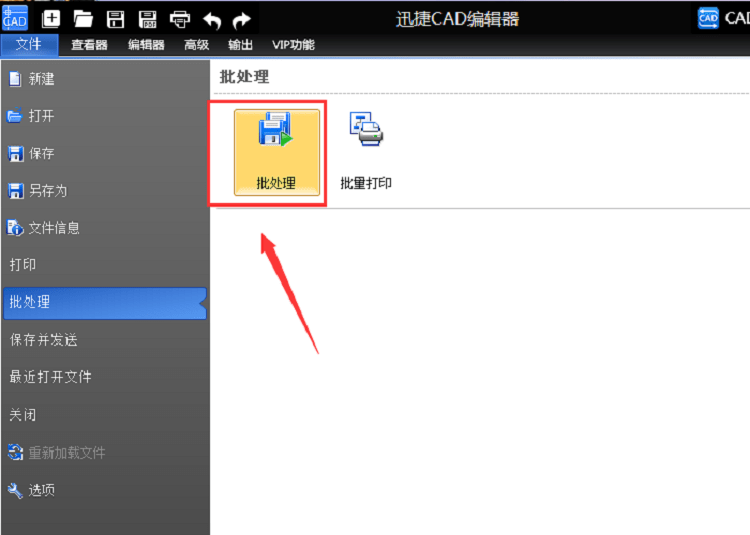750x535 pixels.
Task: Switch to the 编辑器 tab
Action: [146, 45]
